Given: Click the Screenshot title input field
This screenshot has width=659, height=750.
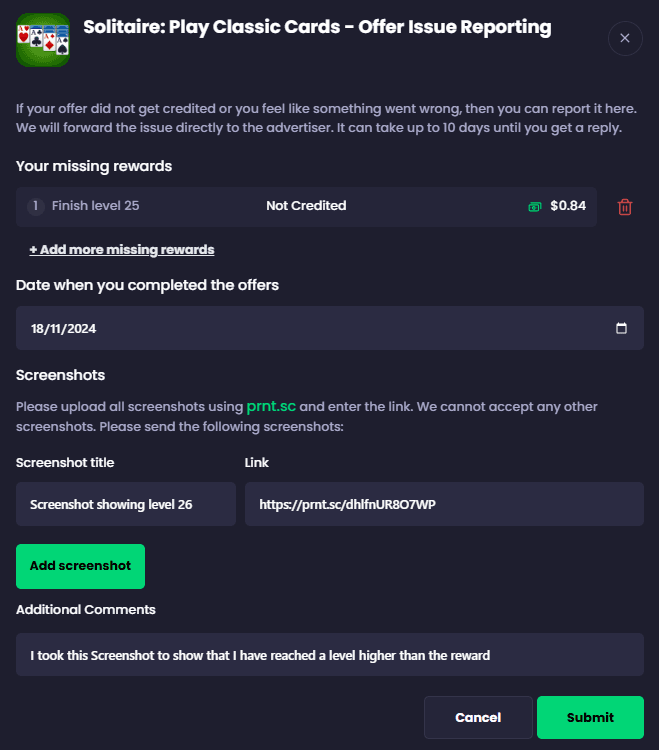Looking at the screenshot, I should pyautogui.click(x=126, y=504).
